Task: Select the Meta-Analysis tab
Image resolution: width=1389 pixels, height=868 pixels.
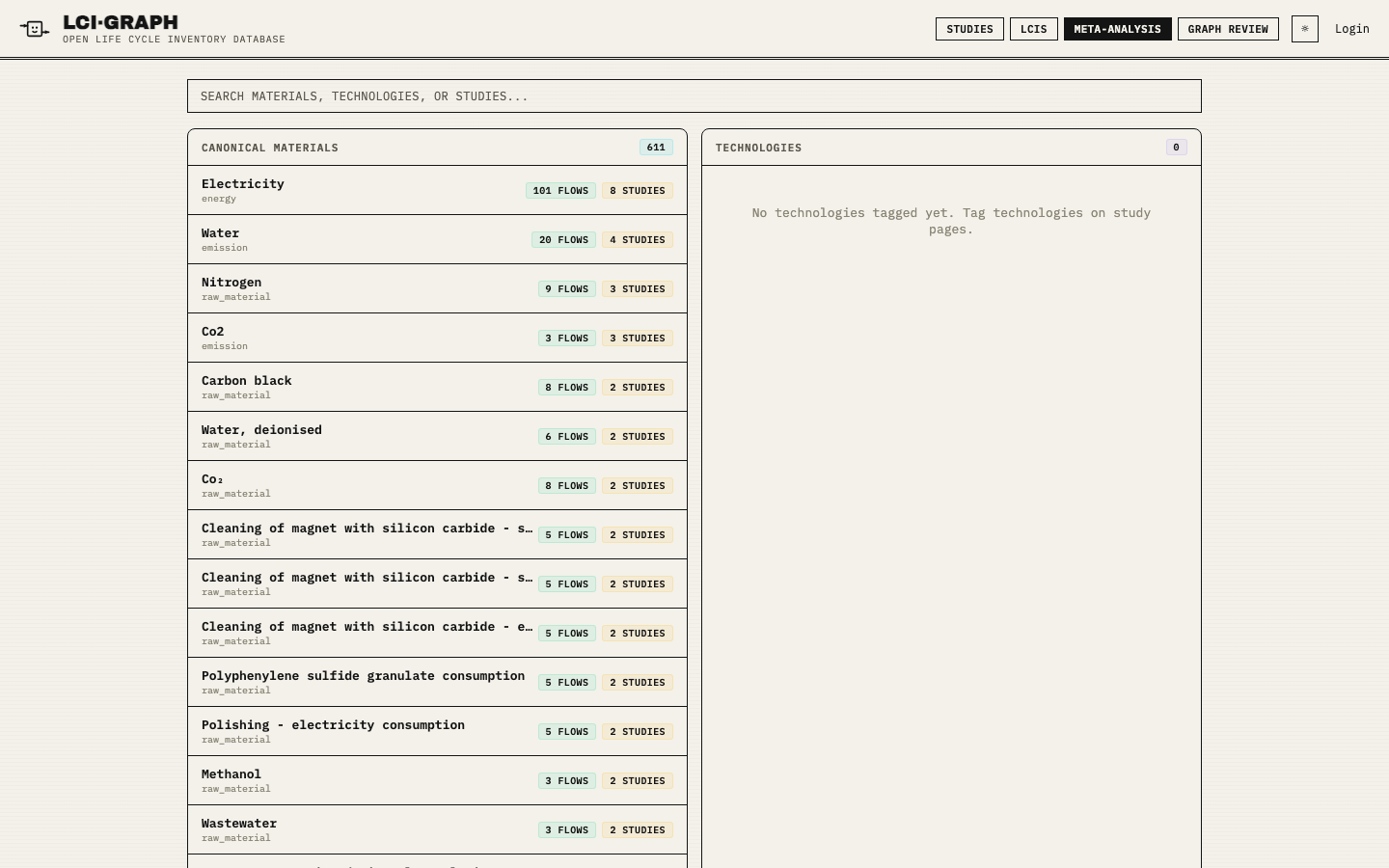Action: point(1118,29)
